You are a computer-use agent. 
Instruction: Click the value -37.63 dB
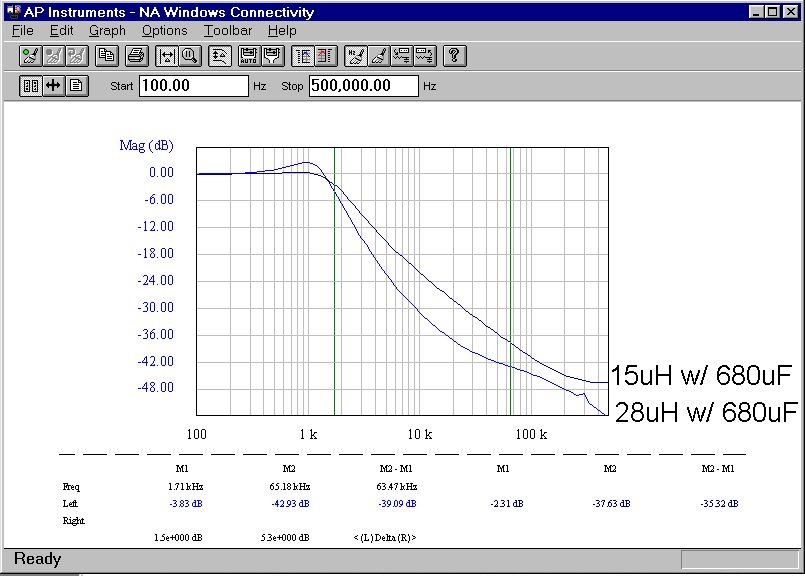pyautogui.click(x=611, y=504)
